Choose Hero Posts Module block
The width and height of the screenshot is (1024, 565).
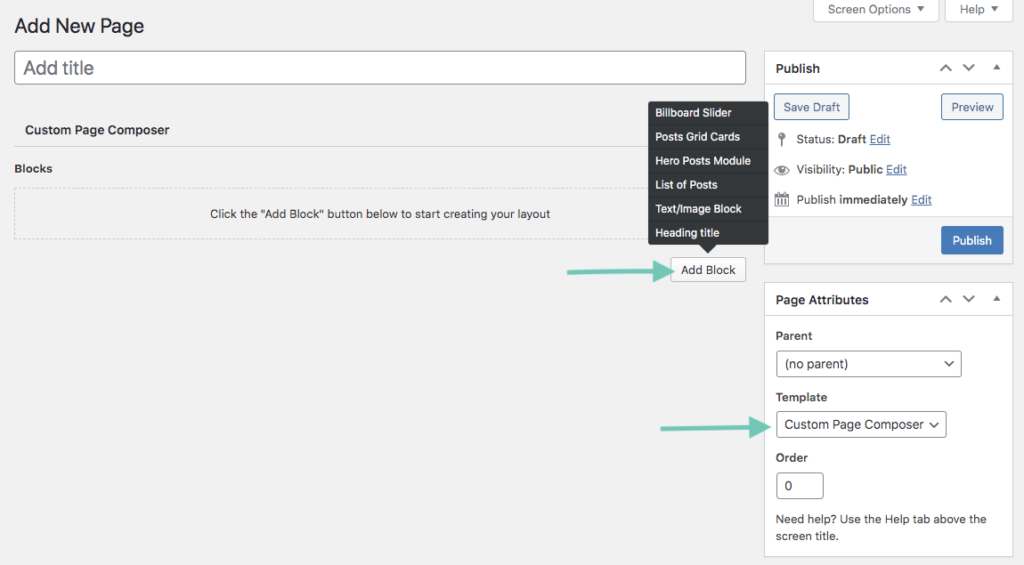click(x=708, y=161)
